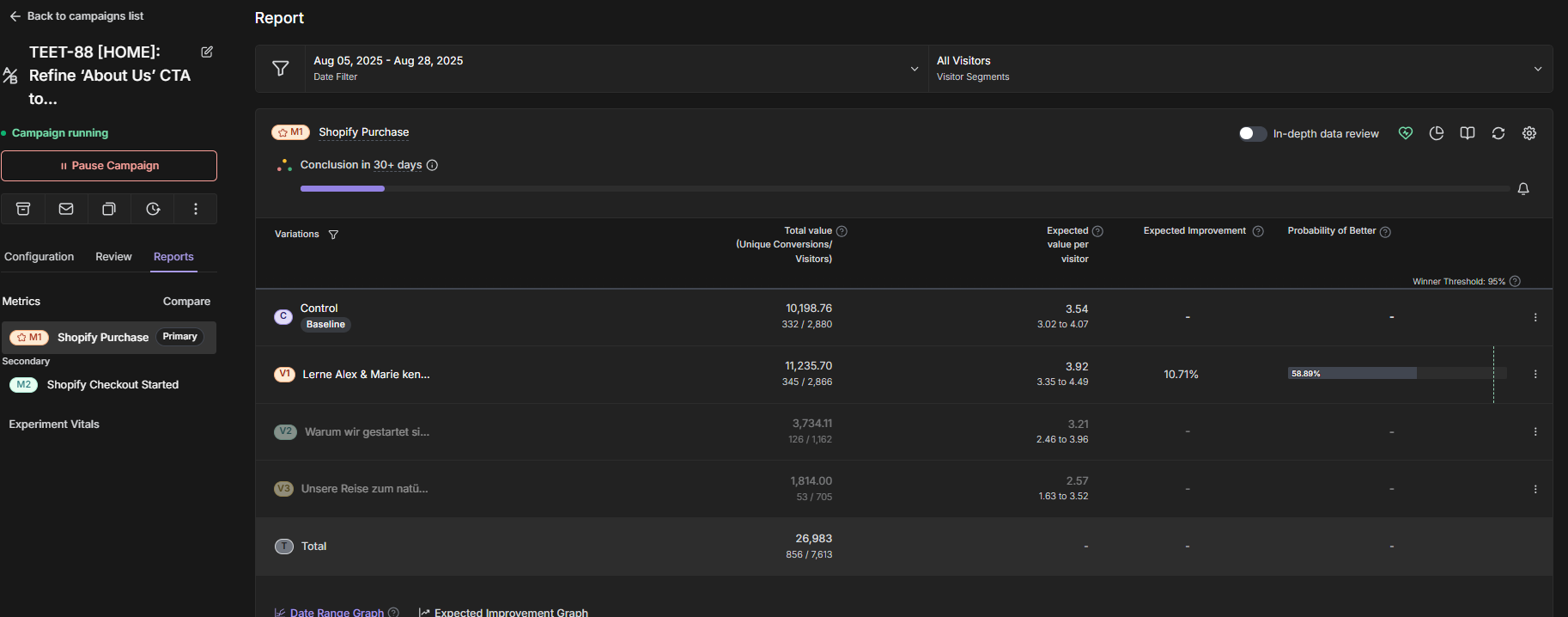Open the report settings gear icon
This screenshot has width=1568, height=617.
point(1529,133)
